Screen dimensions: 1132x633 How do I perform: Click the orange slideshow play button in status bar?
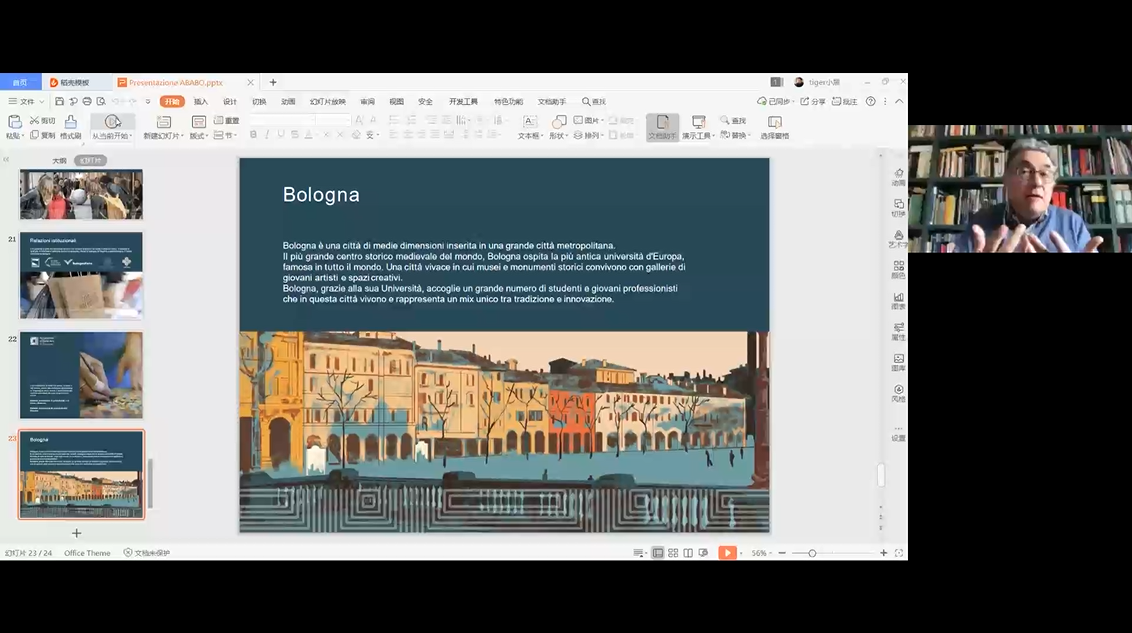(x=727, y=553)
